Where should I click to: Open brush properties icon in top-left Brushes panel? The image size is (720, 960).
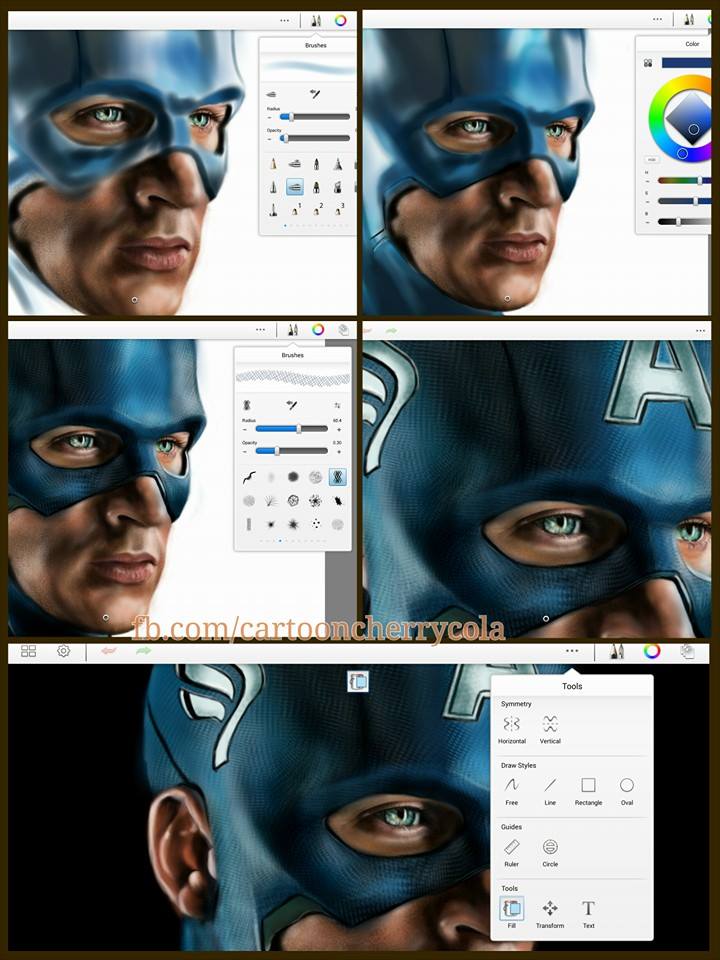[x=272, y=94]
